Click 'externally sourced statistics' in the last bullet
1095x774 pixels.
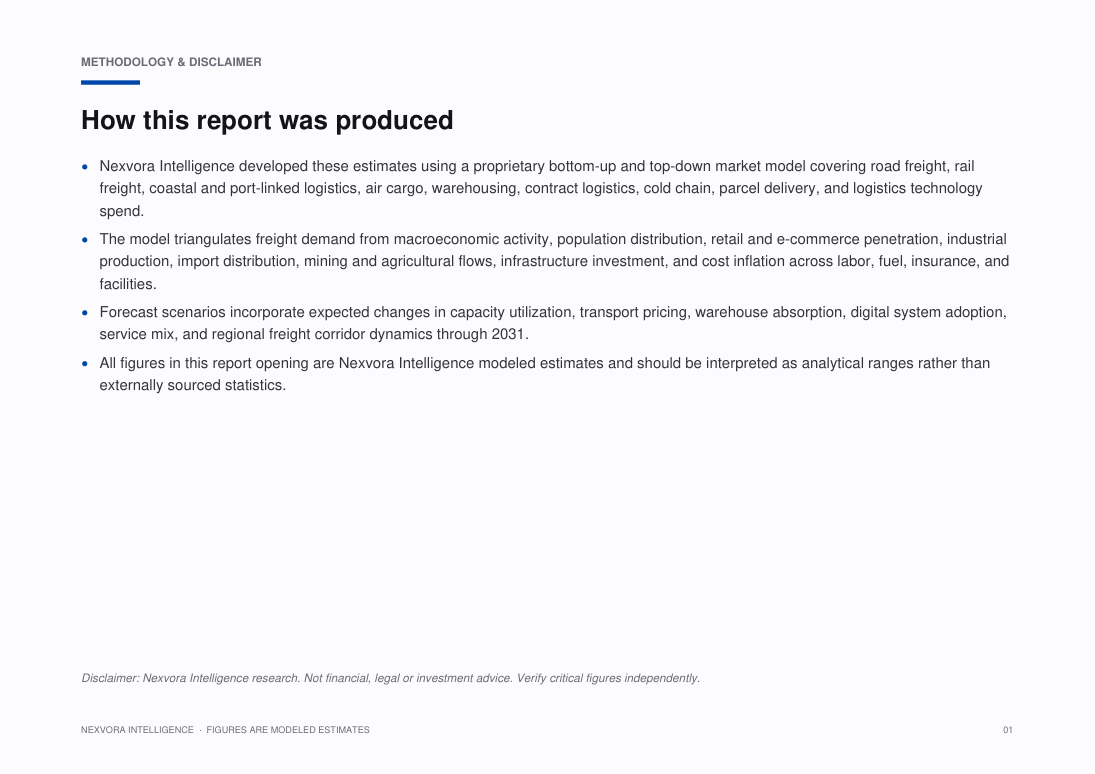click(191, 386)
